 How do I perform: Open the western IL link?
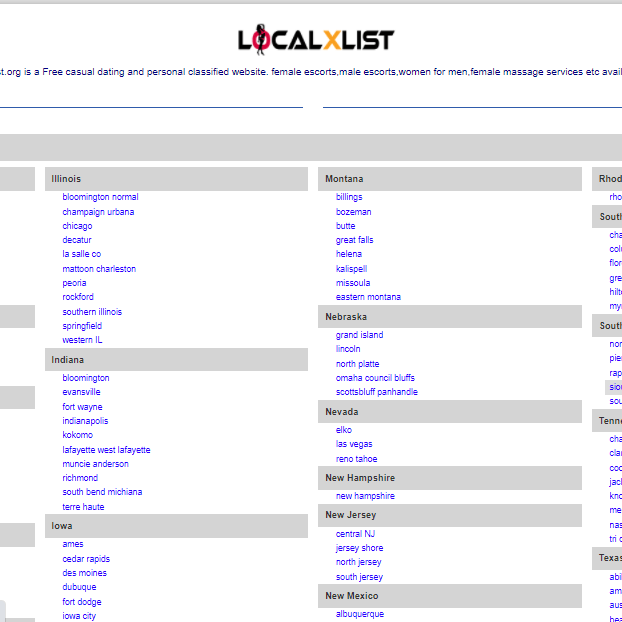(x=82, y=340)
